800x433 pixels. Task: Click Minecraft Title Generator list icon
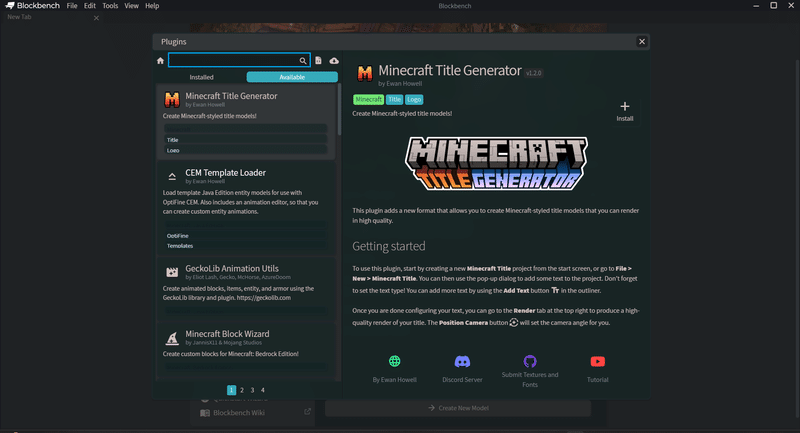point(172,99)
